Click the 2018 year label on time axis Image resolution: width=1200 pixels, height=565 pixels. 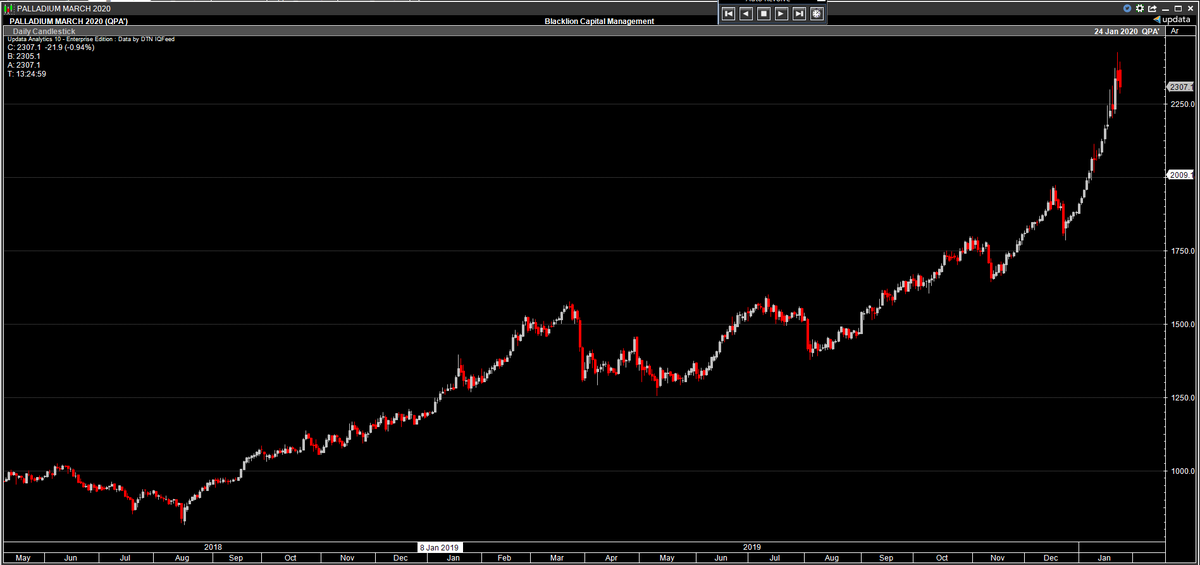point(213,547)
